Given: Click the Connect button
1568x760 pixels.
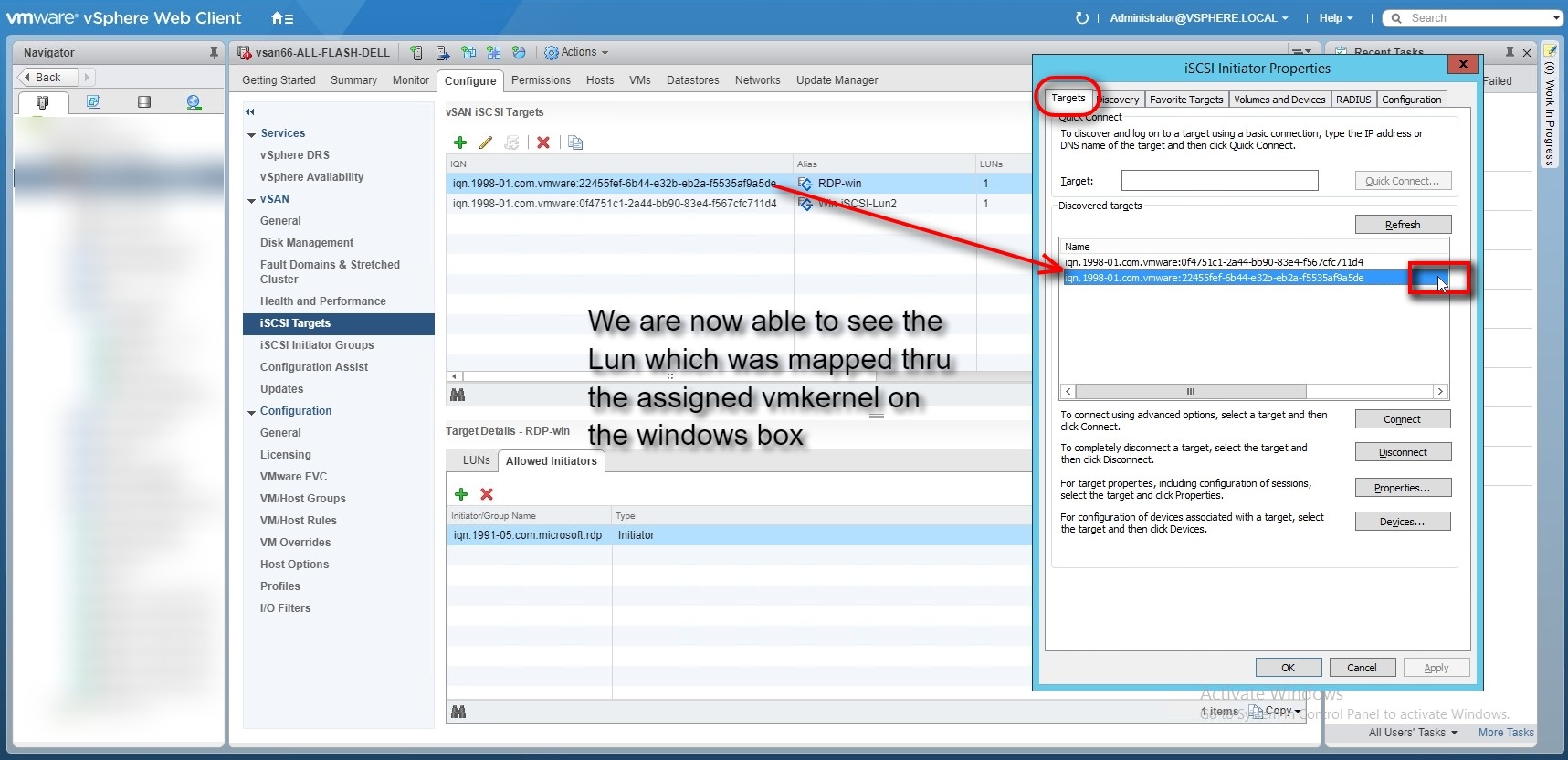Looking at the screenshot, I should pos(1402,419).
